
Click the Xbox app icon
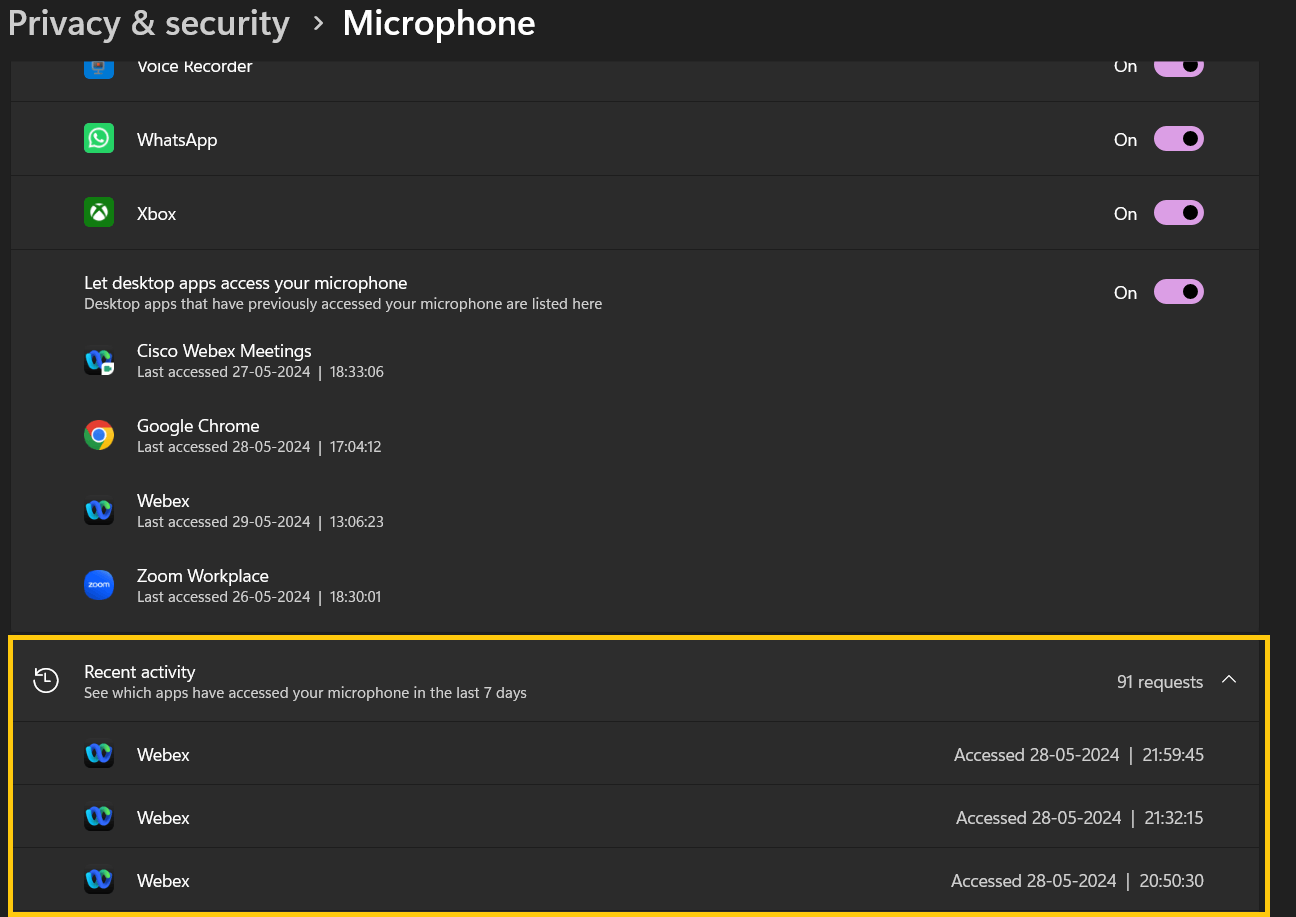99,213
